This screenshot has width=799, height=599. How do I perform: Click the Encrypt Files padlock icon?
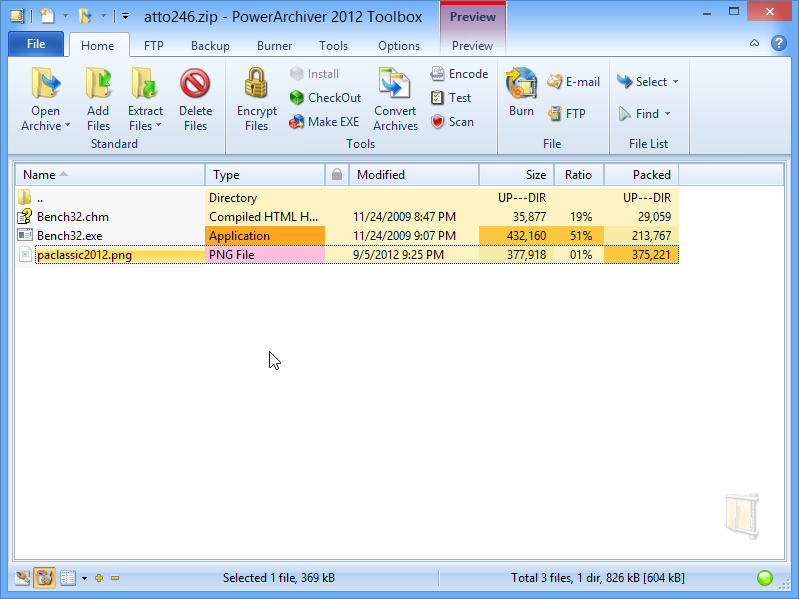click(256, 83)
